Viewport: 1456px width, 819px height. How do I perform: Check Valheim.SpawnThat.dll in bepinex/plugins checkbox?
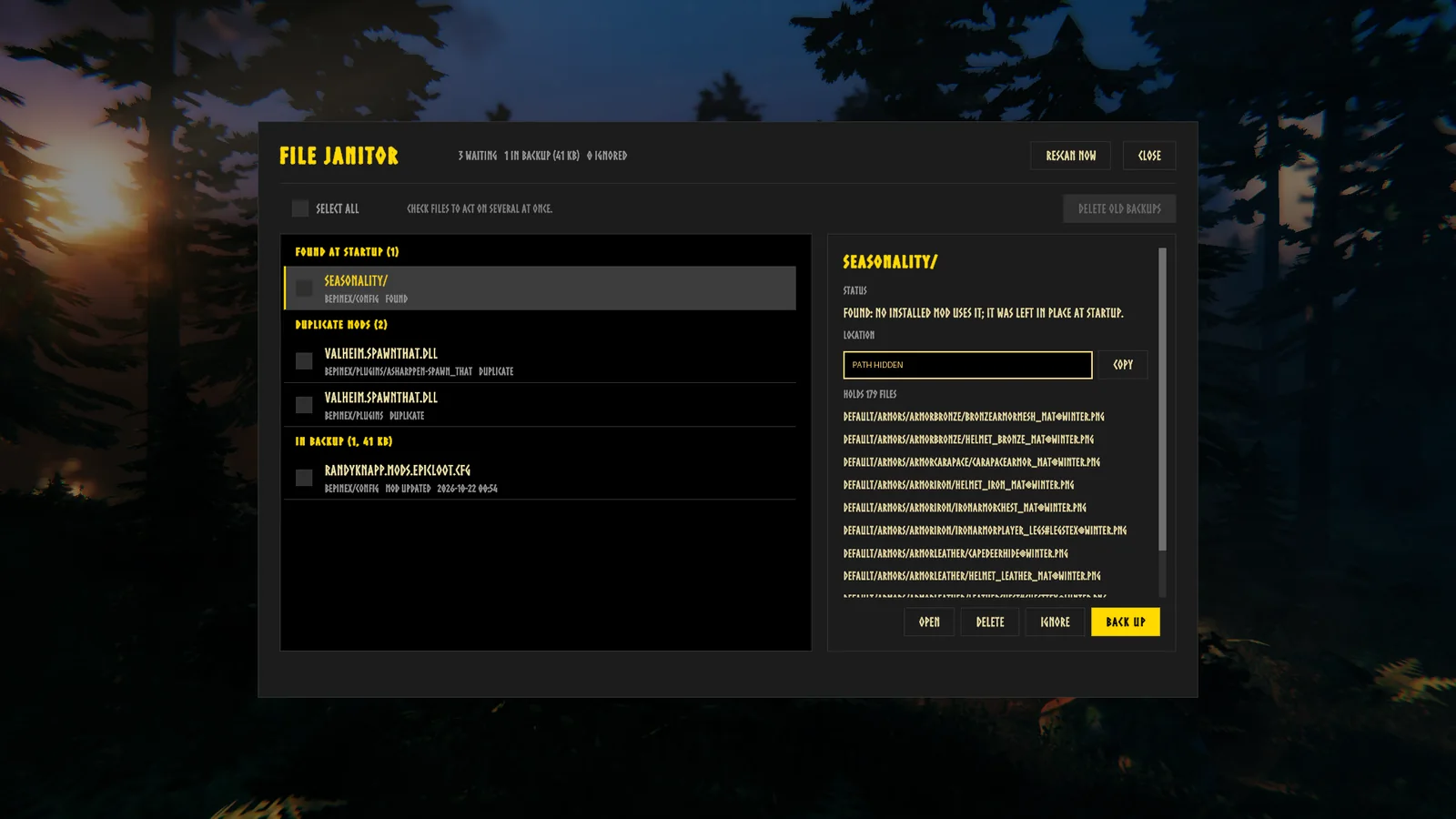(x=304, y=405)
